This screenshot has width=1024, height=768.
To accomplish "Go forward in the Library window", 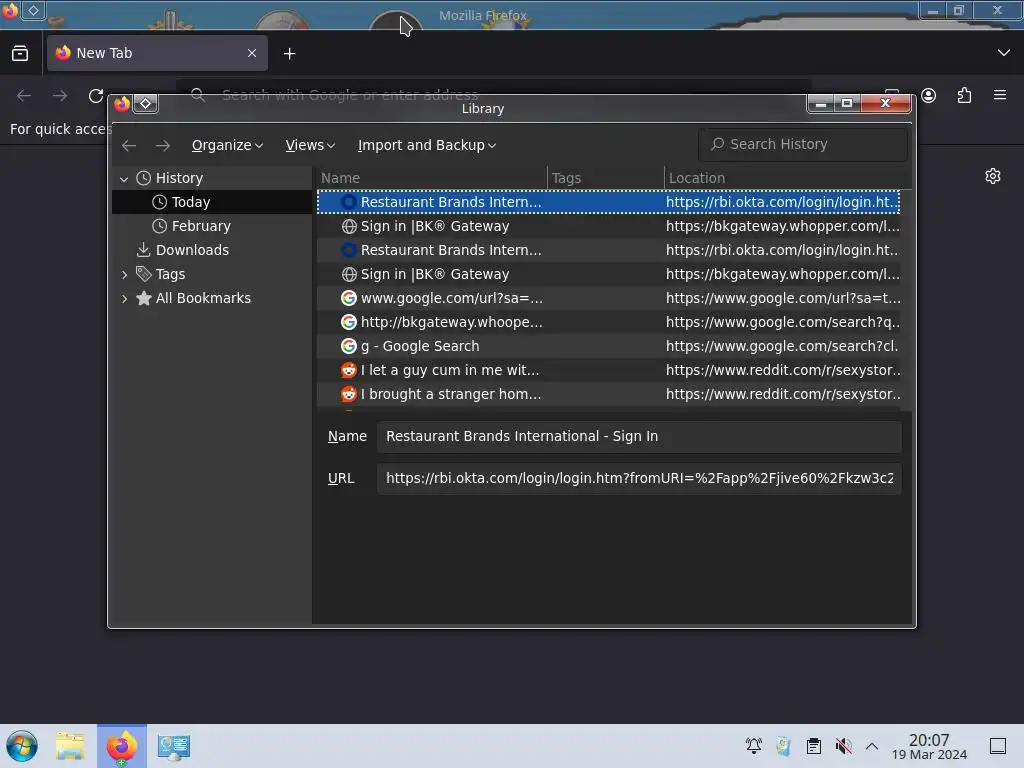I will click(163, 145).
